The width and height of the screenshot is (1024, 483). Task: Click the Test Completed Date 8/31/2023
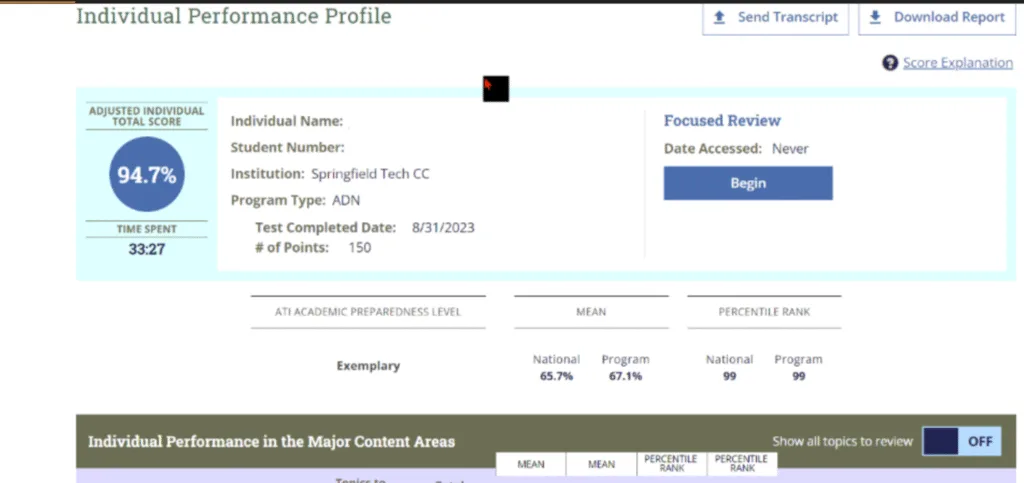[x=443, y=227]
